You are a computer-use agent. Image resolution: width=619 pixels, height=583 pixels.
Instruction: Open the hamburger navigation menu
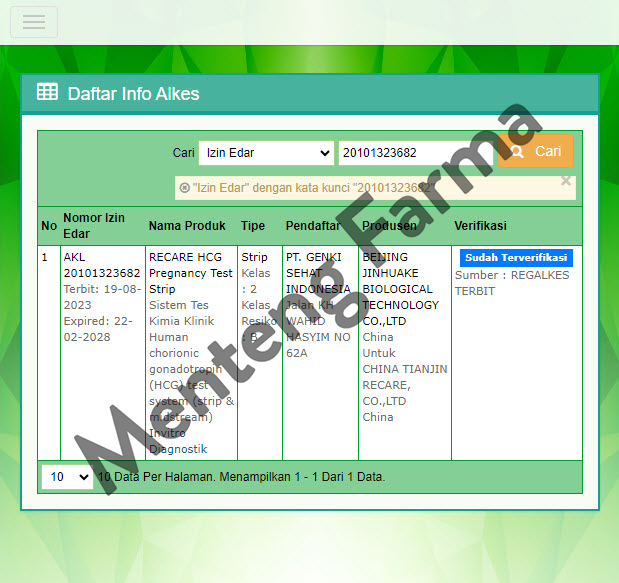34,22
